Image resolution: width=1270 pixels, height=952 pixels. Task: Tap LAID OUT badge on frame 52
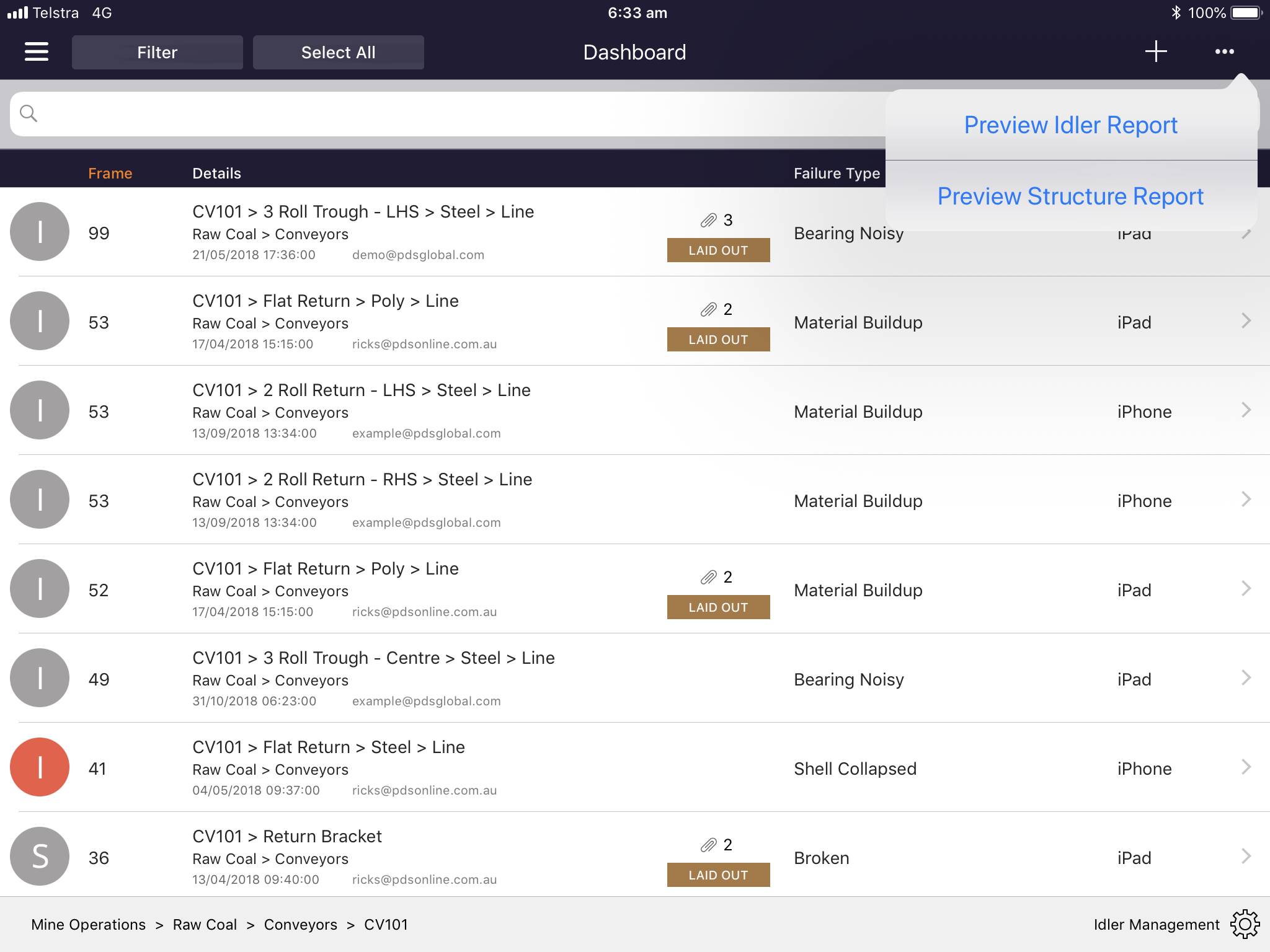click(718, 607)
